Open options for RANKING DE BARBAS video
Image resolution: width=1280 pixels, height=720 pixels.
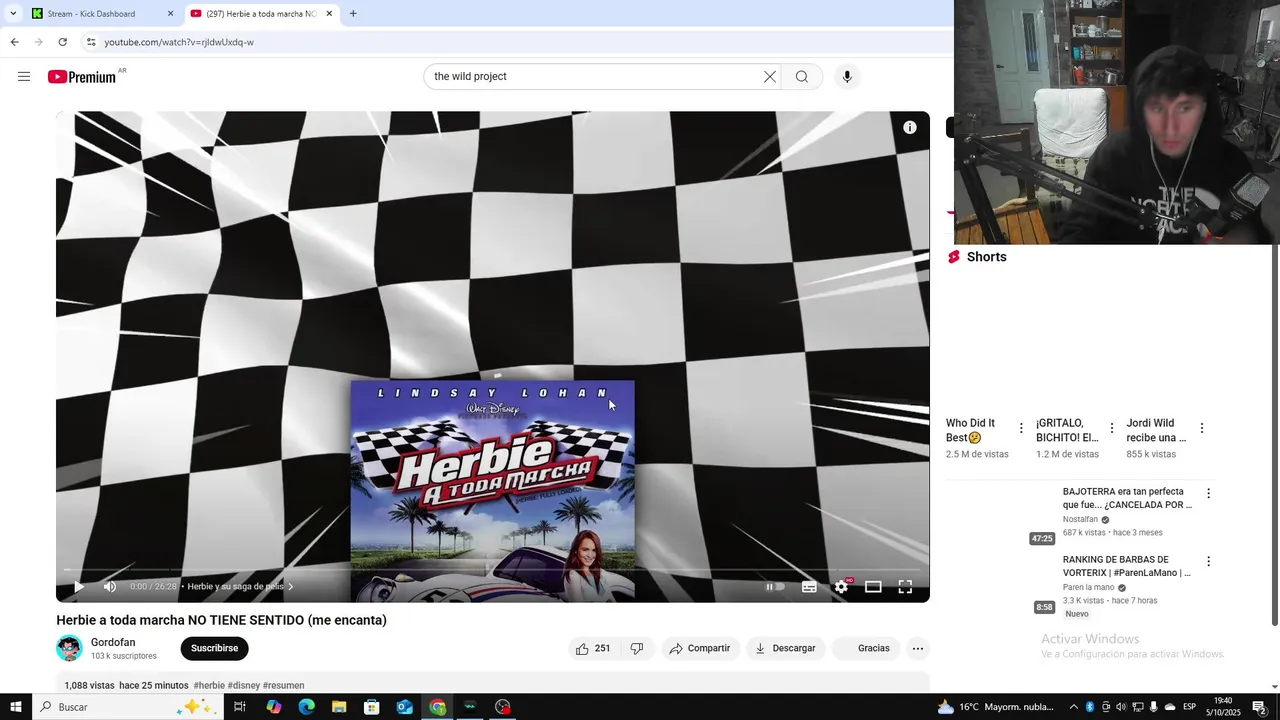[1208, 561]
